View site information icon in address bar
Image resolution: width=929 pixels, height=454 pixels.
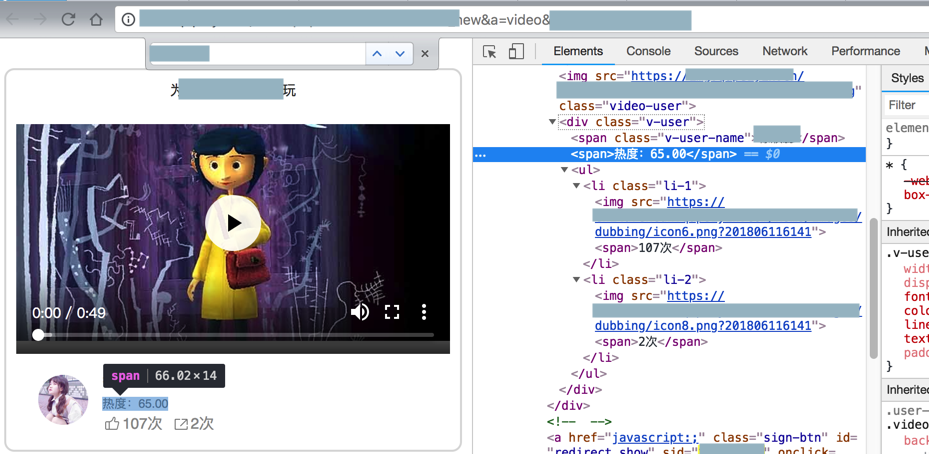tap(129, 20)
